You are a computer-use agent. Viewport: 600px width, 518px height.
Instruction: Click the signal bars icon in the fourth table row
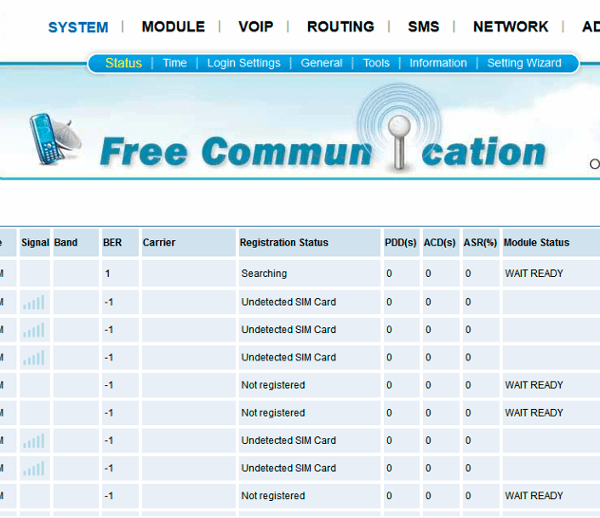34,357
